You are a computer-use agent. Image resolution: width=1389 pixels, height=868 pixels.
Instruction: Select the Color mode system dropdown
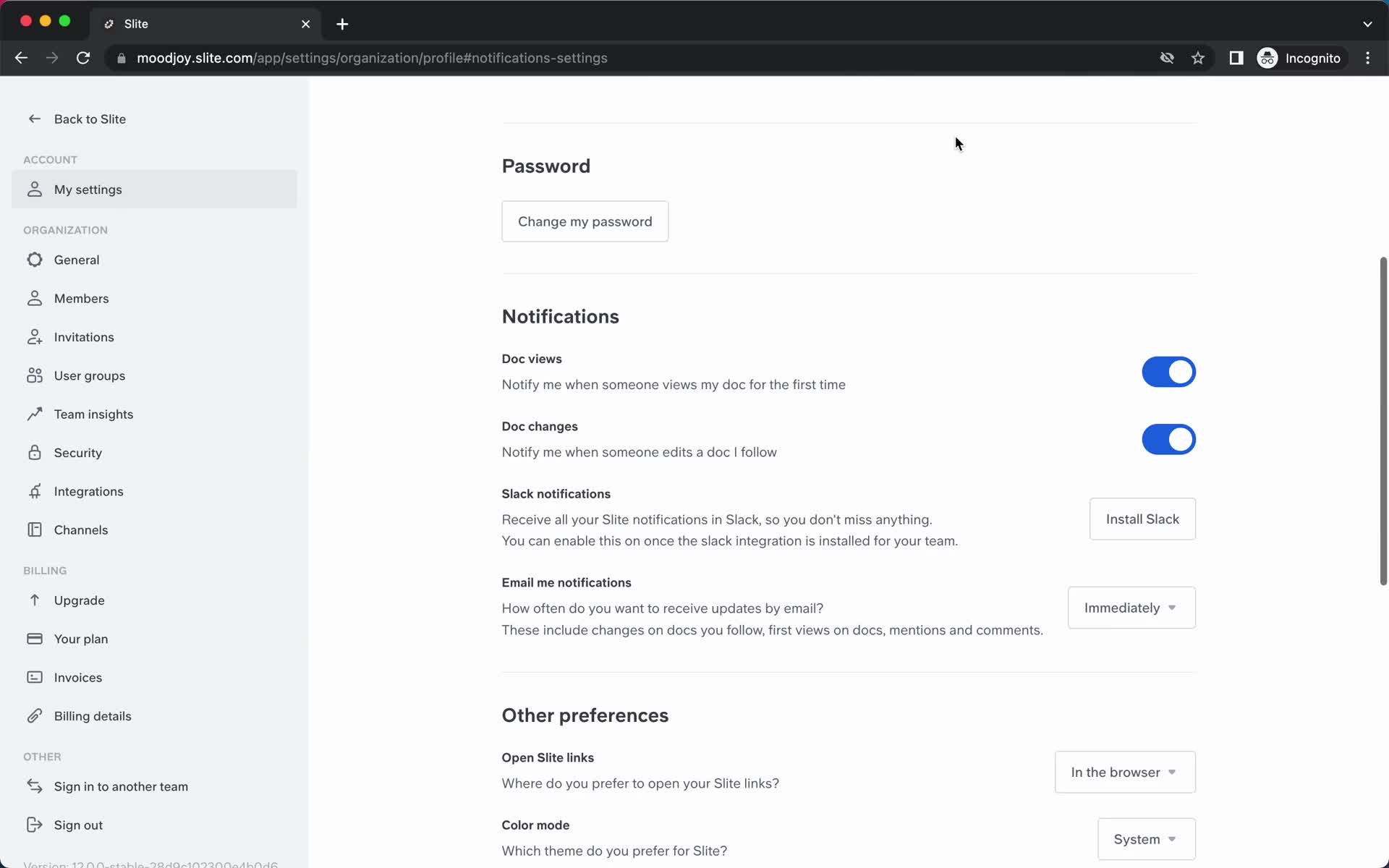(1145, 839)
